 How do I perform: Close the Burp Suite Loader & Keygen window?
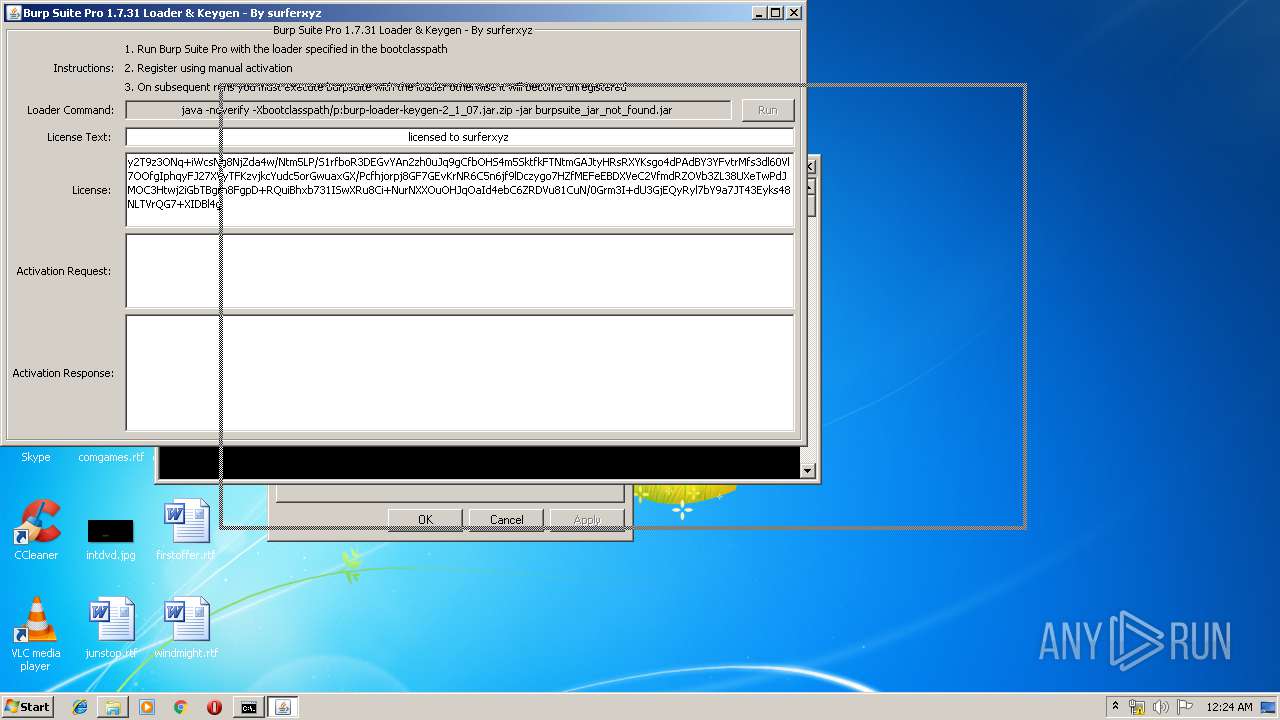click(x=794, y=12)
